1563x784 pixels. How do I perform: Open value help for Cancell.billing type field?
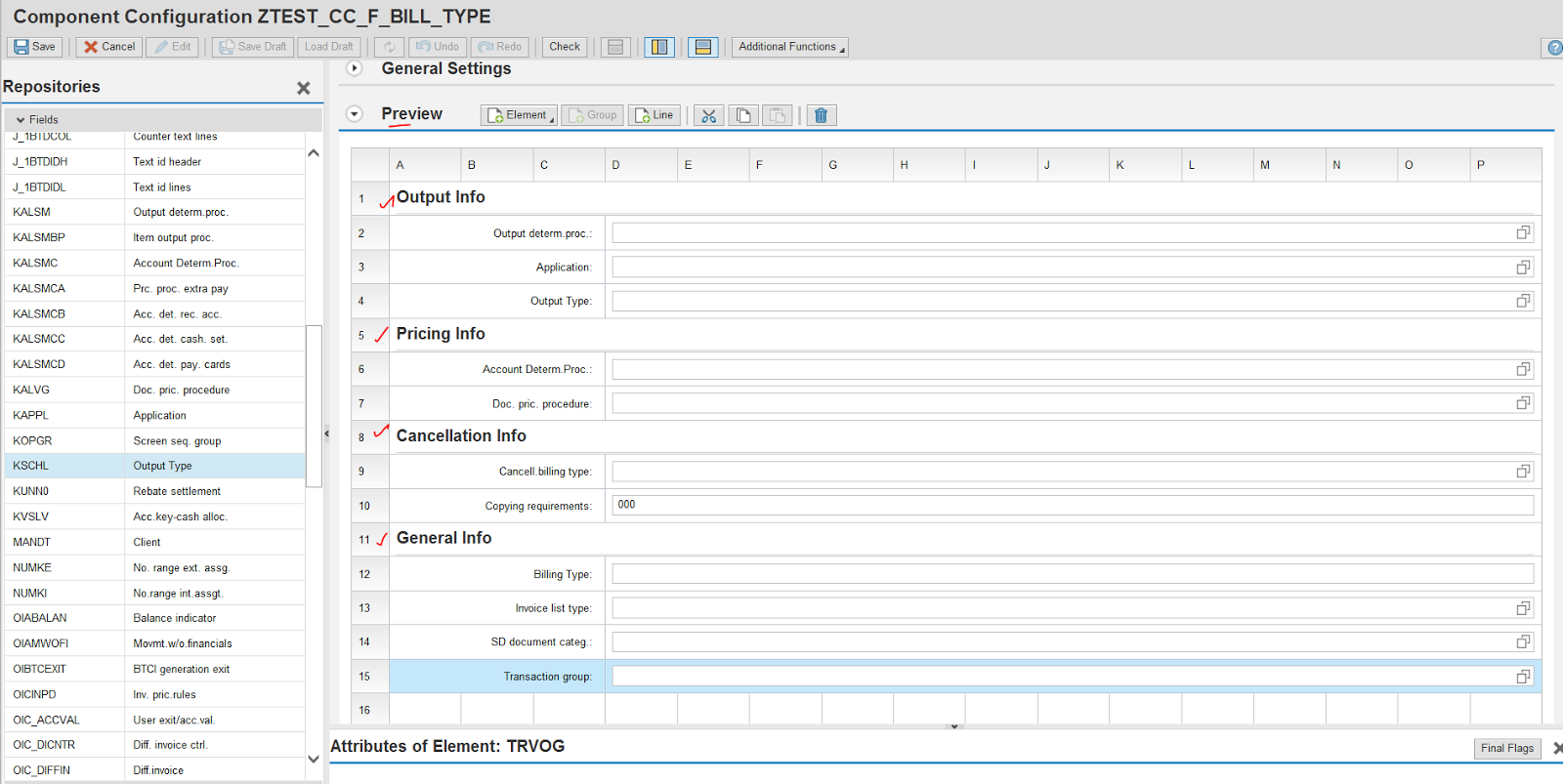[1523, 472]
